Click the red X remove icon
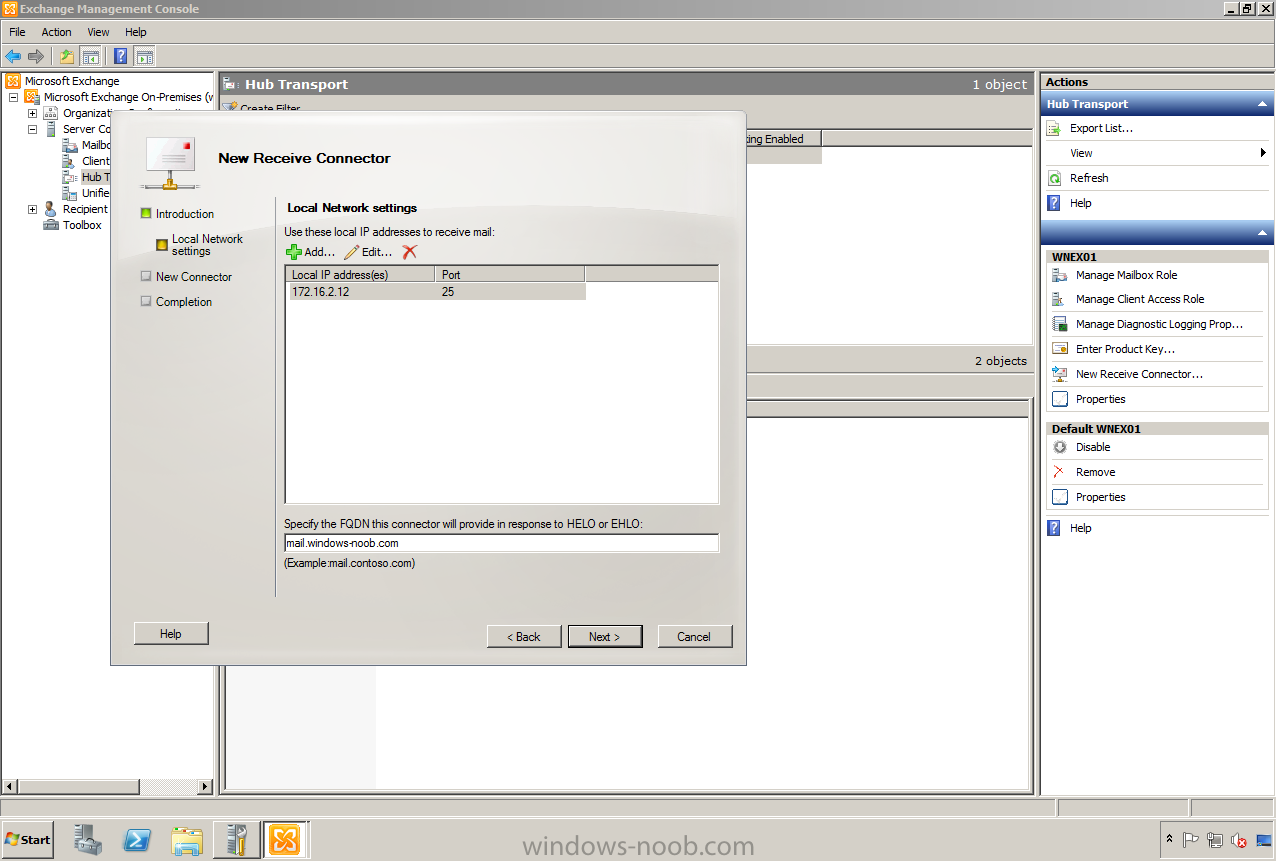 click(x=409, y=252)
